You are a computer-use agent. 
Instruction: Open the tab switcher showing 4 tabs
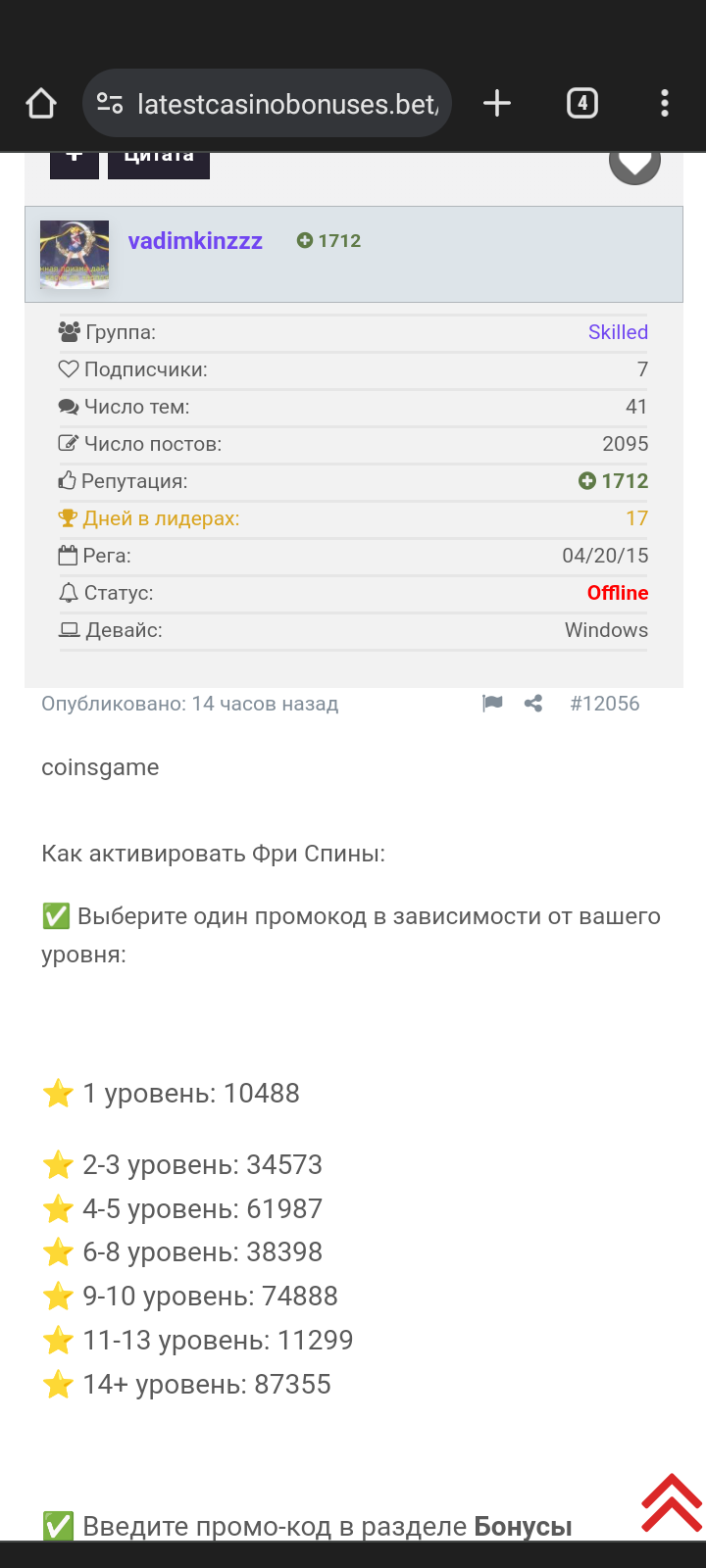coord(582,103)
